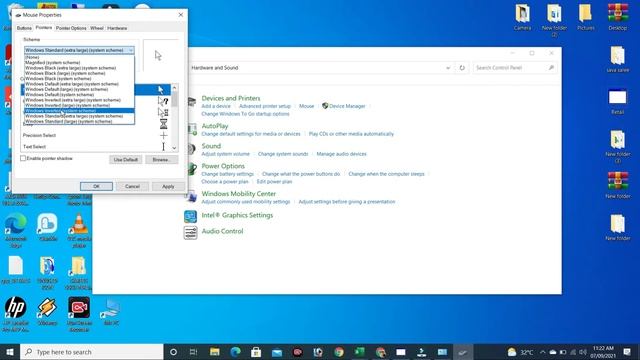
Task: Click the Apply button
Action: pos(168,186)
